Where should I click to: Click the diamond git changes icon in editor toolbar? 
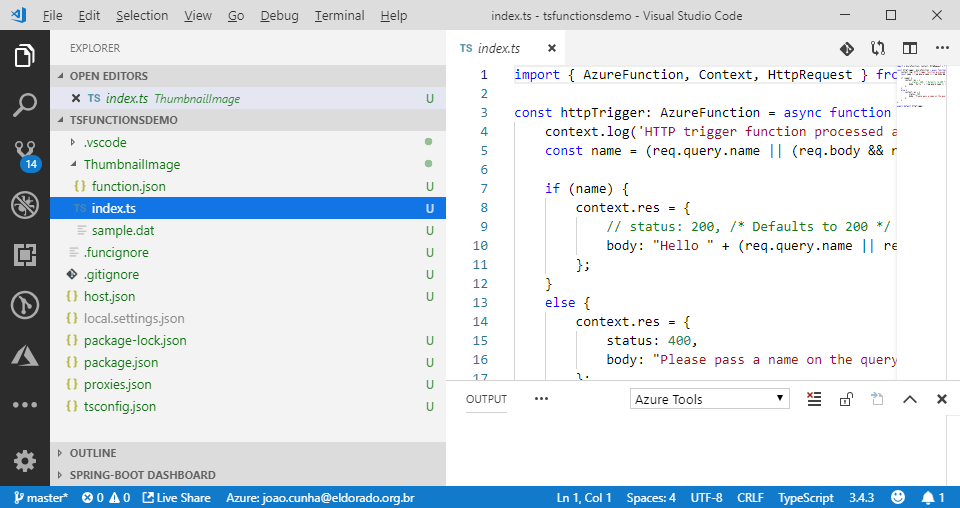pos(847,48)
